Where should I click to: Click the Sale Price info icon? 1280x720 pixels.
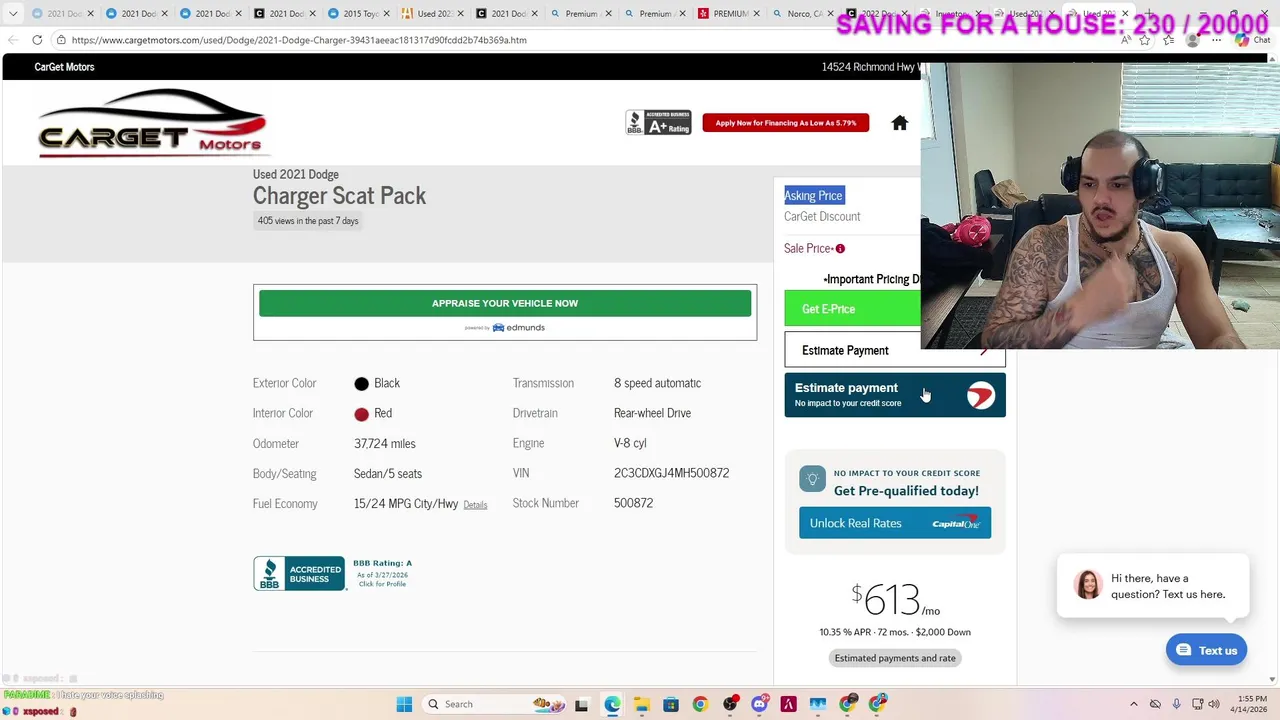[x=840, y=248]
